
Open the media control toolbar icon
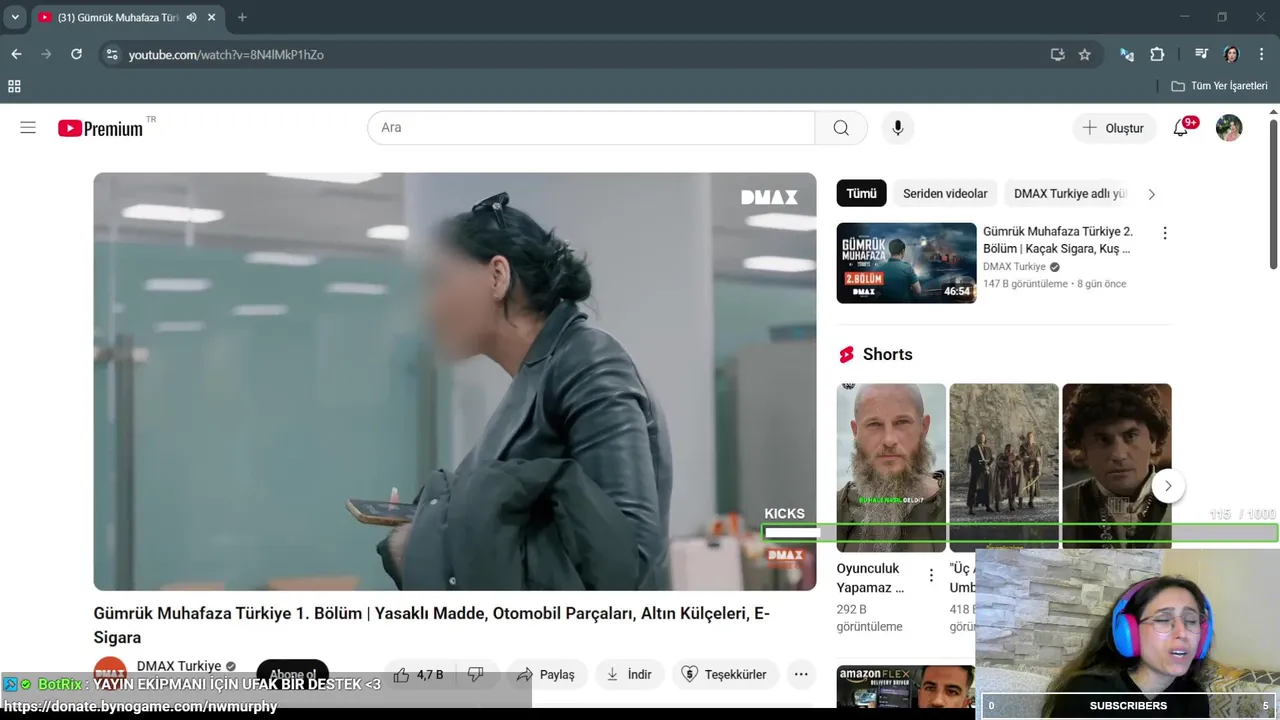click(x=1201, y=55)
